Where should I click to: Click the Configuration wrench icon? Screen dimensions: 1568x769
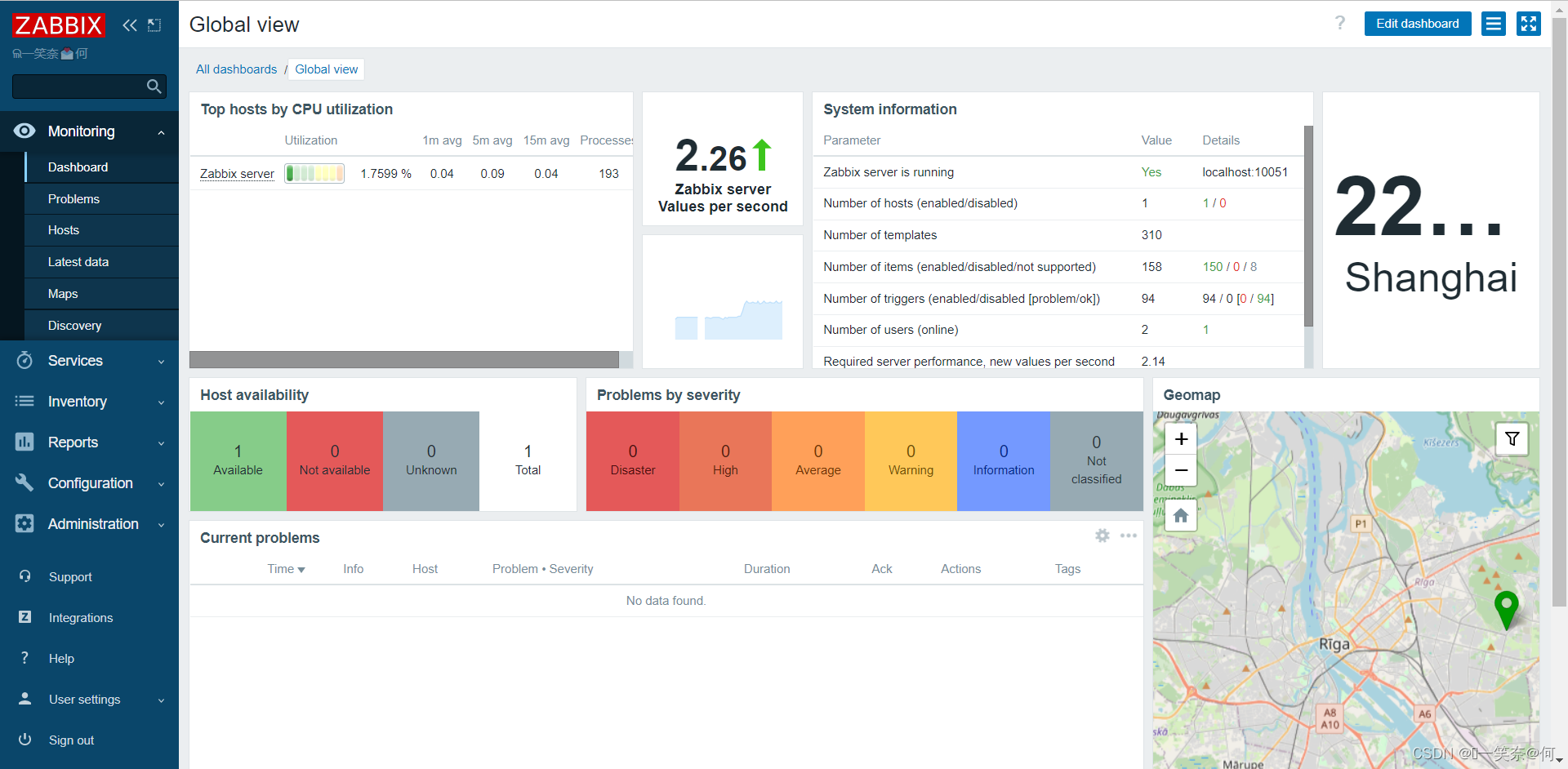coord(24,482)
